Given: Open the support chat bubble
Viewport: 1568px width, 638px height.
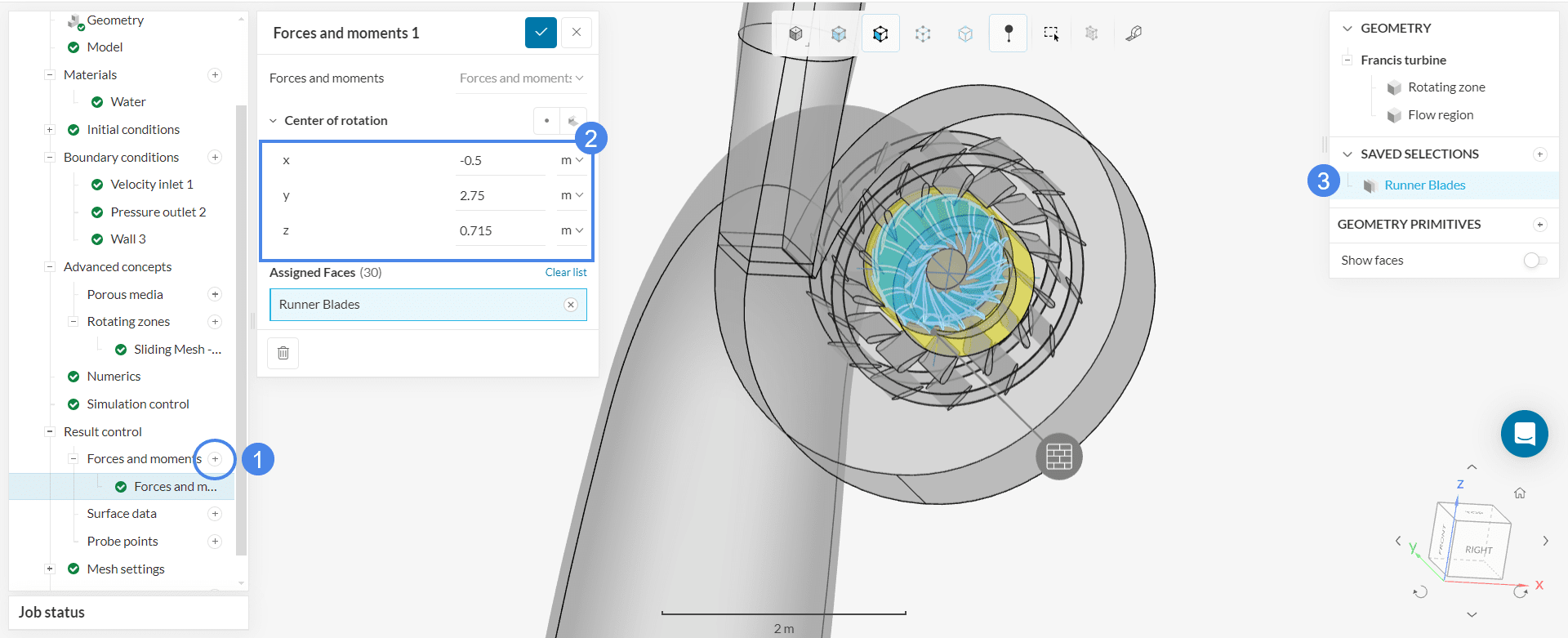Looking at the screenshot, I should coord(1524,434).
